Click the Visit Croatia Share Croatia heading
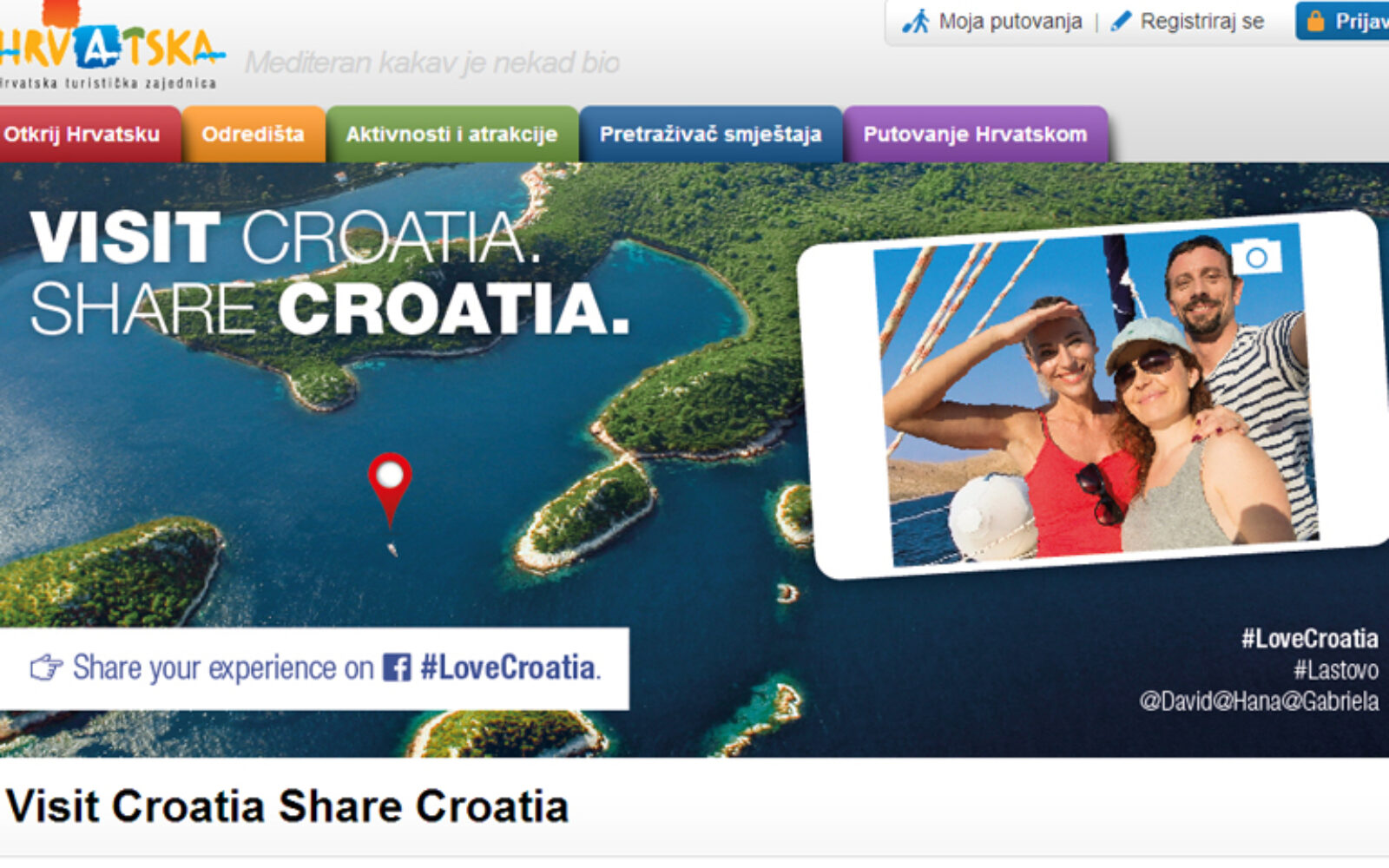The image size is (1389, 868). coord(287,806)
